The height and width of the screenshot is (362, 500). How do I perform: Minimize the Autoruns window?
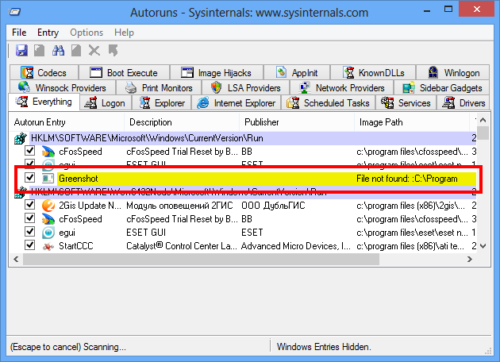427,10
